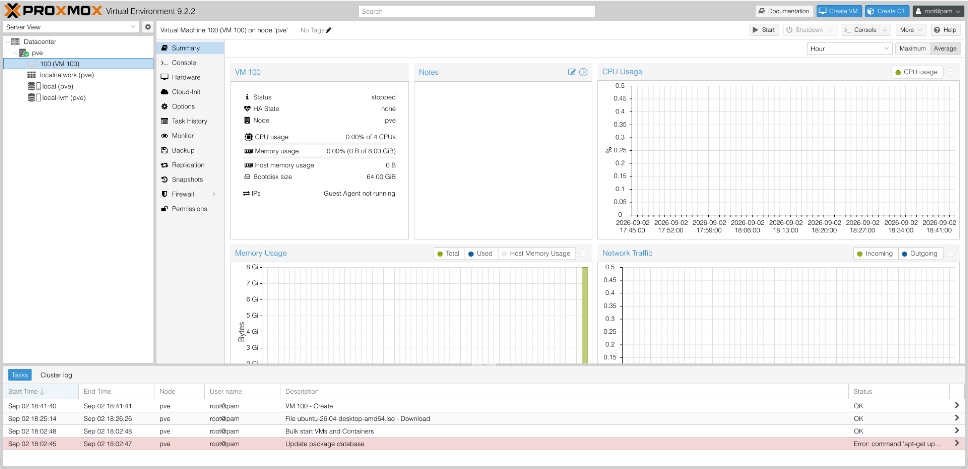Open Network Traffic chart options icon
This screenshot has width=968, height=469.
click(x=951, y=253)
